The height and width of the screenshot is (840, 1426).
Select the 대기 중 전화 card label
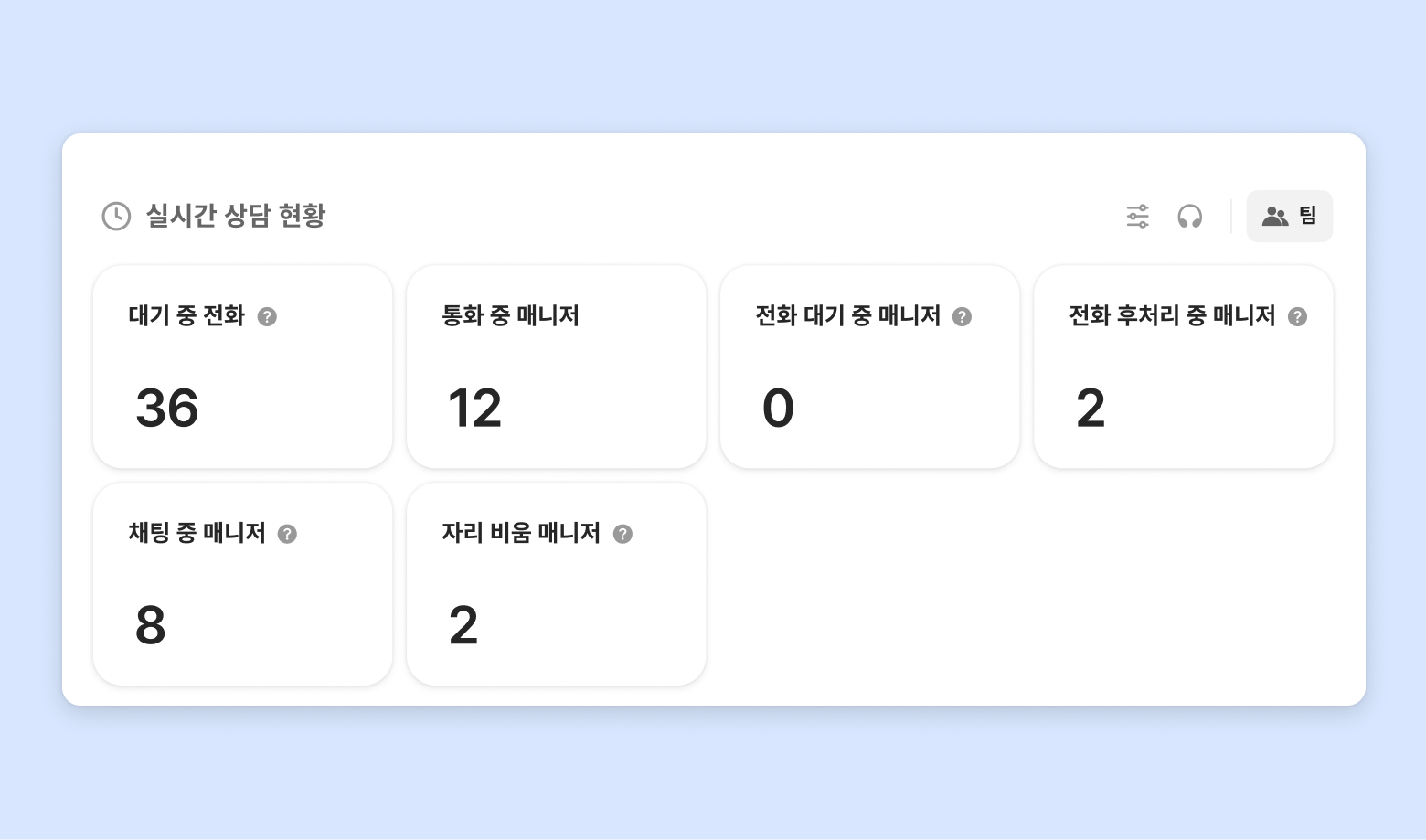point(186,316)
